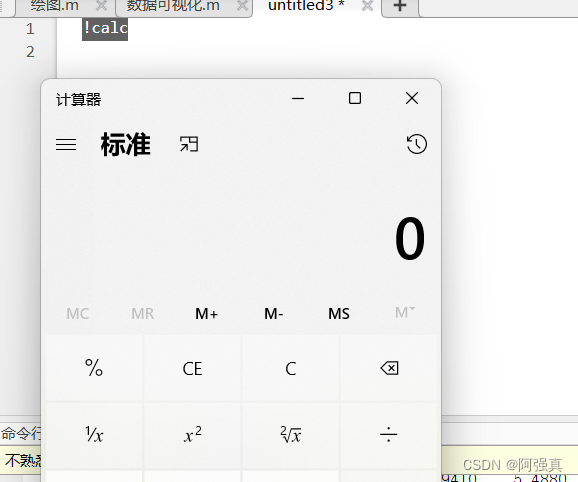Image resolution: width=578 pixels, height=482 pixels.
Task: Click the square root key
Action: 291,435
